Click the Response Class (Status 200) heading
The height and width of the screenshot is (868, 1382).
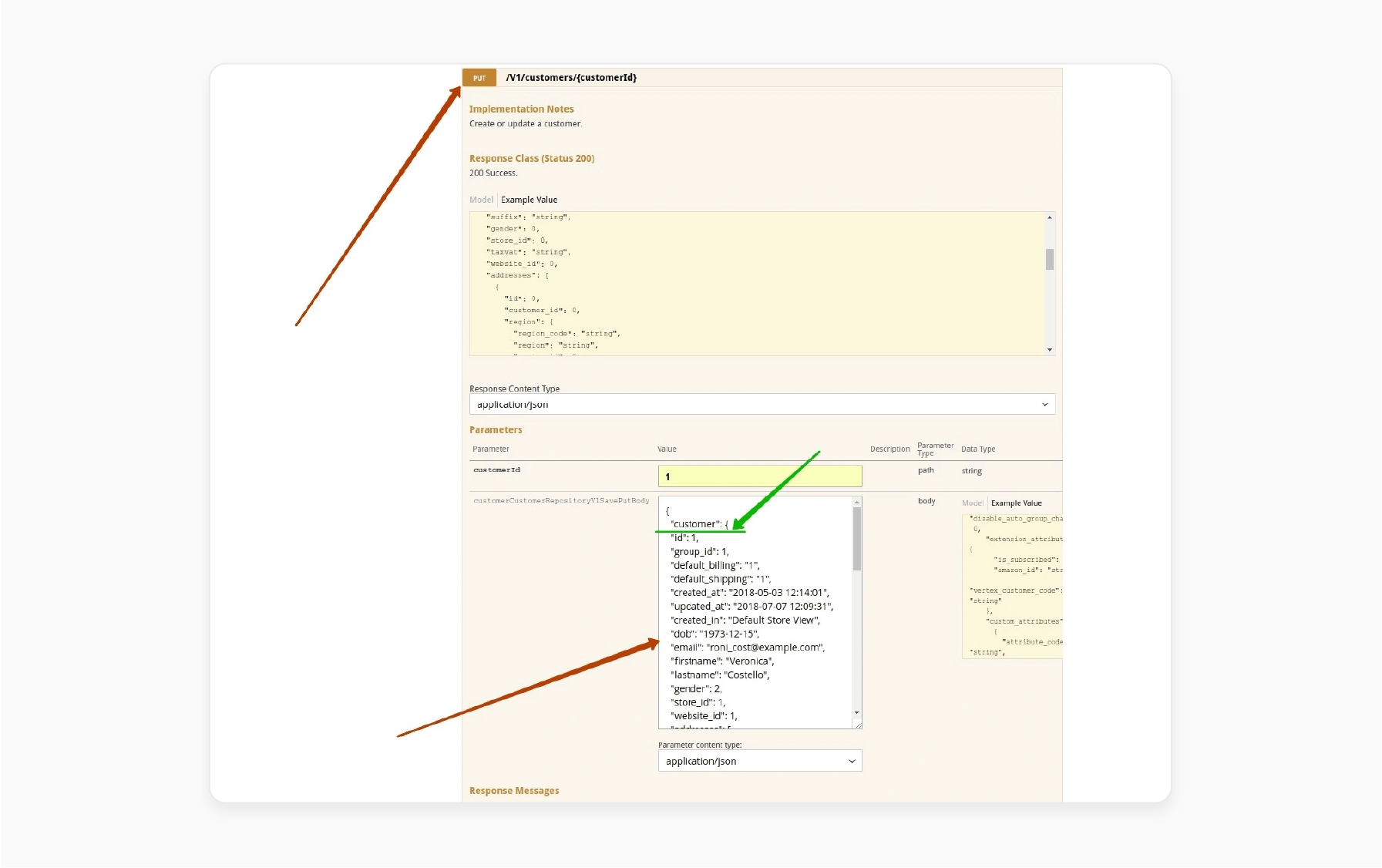[x=532, y=159]
